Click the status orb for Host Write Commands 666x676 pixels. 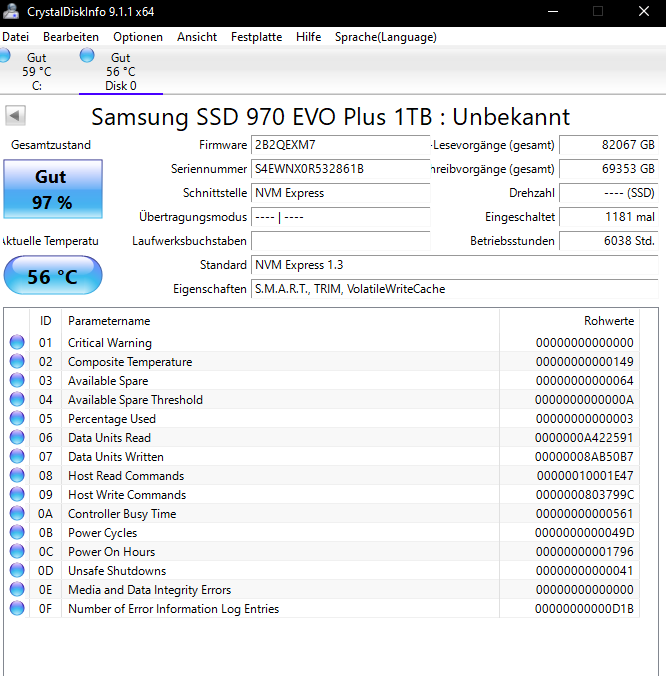(17, 494)
